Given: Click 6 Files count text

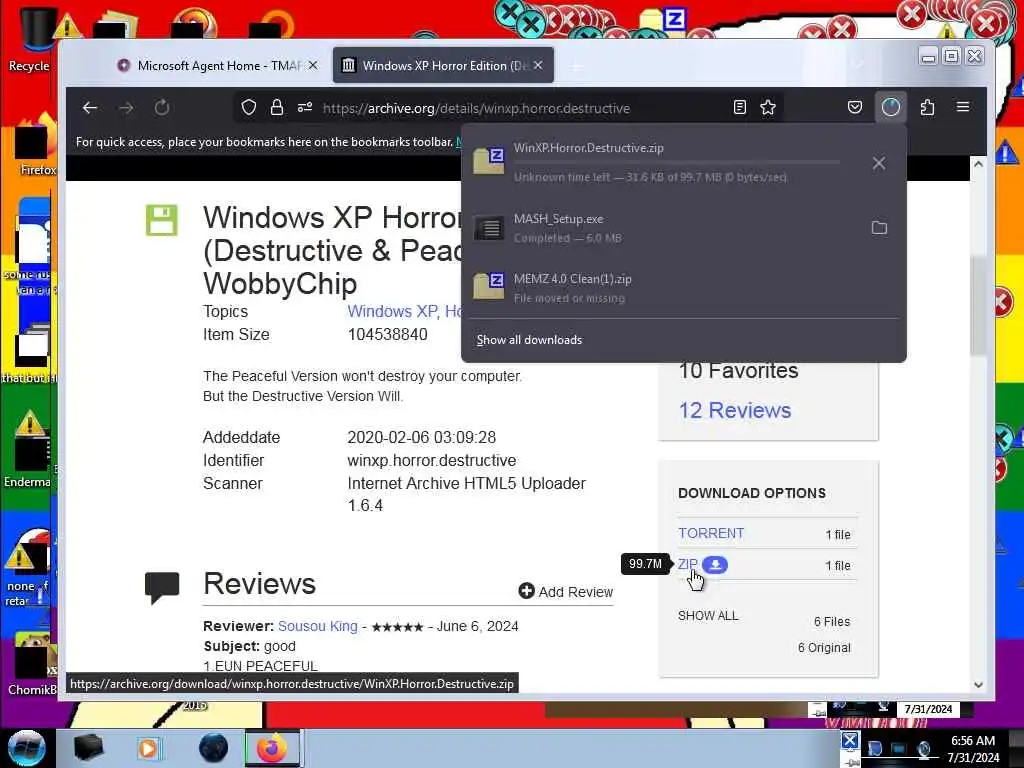Looking at the screenshot, I should click(831, 622).
